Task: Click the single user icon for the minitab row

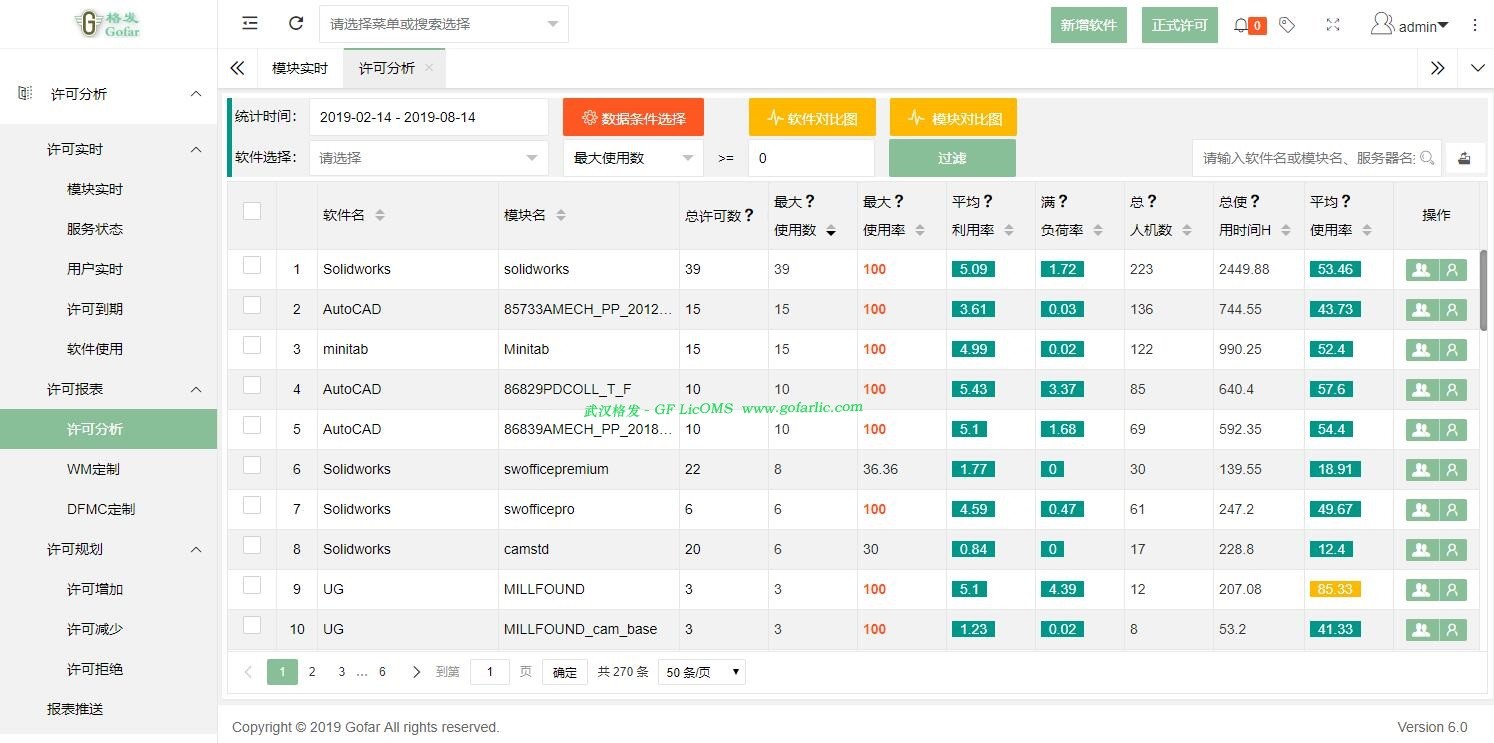Action: [x=1452, y=349]
